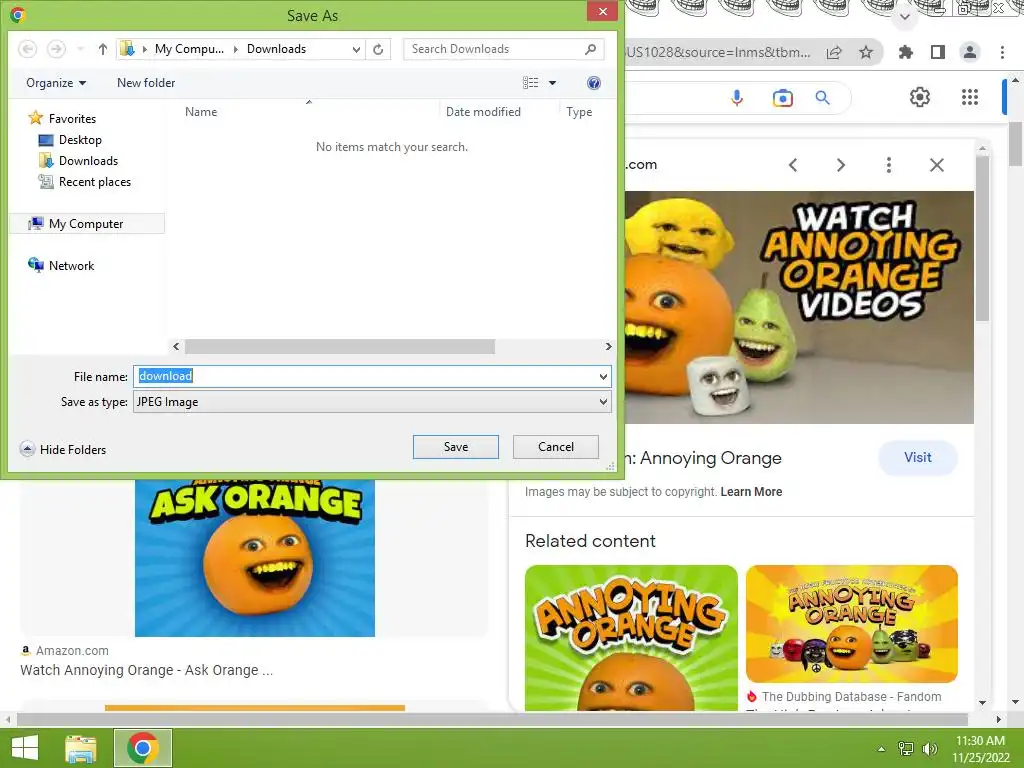
Task: Open Organize dropdown menu
Action: tap(56, 83)
